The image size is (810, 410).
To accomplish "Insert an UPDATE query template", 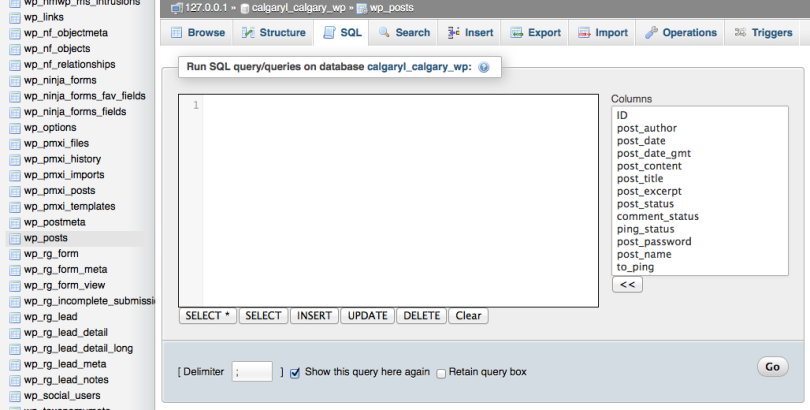I will coord(367,316).
